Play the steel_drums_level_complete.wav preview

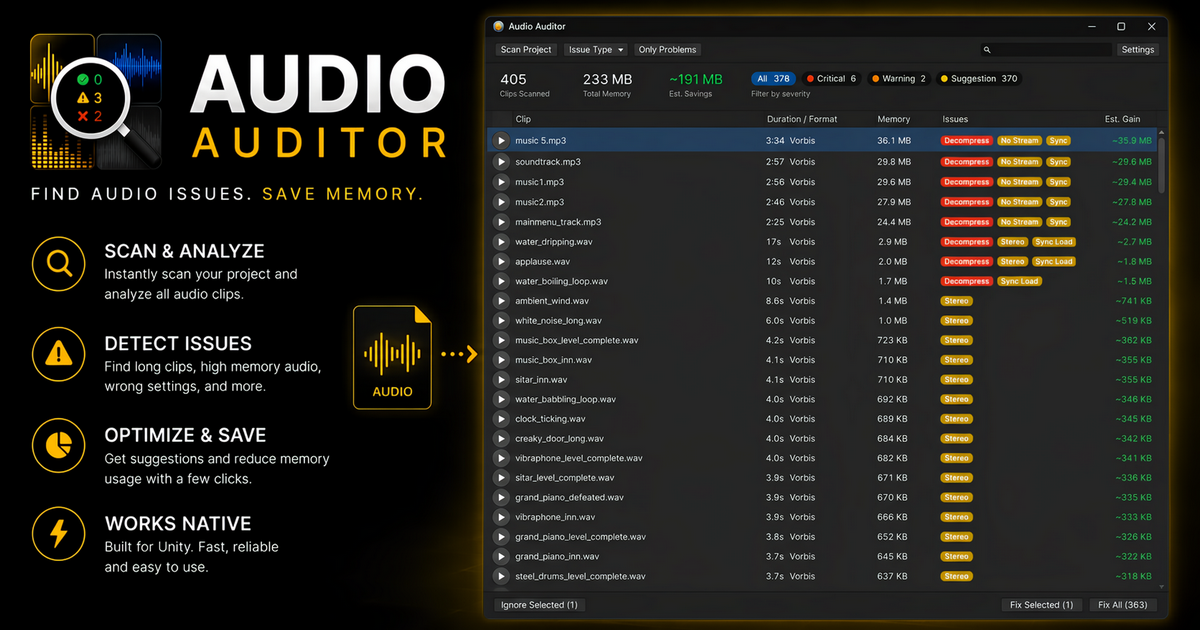click(x=502, y=577)
